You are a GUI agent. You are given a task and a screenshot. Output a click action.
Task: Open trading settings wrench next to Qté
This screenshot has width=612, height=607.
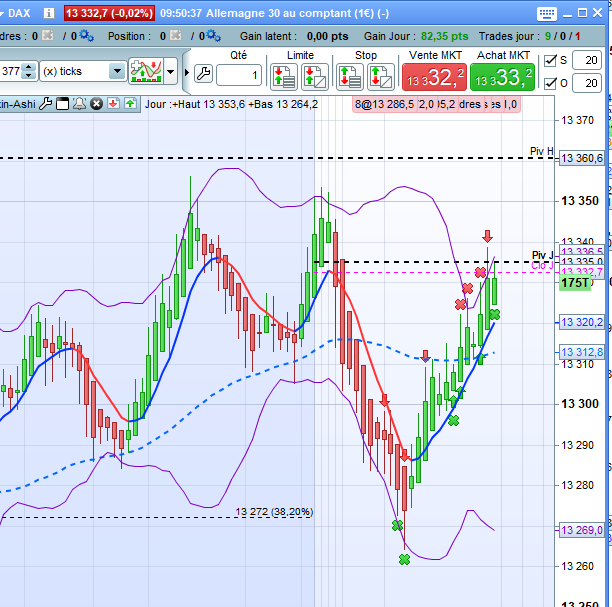click(203, 73)
